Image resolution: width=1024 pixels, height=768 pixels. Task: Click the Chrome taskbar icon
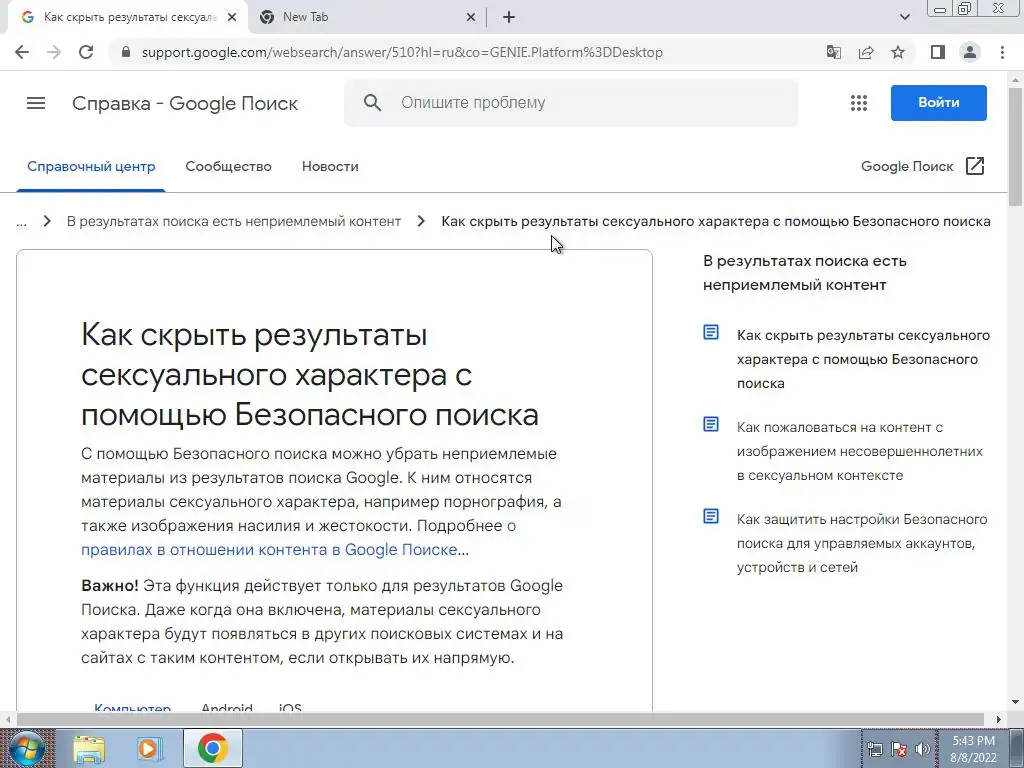[213, 748]
